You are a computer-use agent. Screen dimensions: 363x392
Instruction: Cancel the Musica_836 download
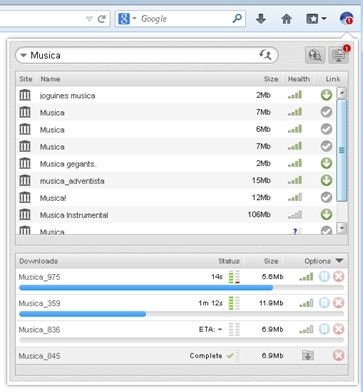click(338, 329)
